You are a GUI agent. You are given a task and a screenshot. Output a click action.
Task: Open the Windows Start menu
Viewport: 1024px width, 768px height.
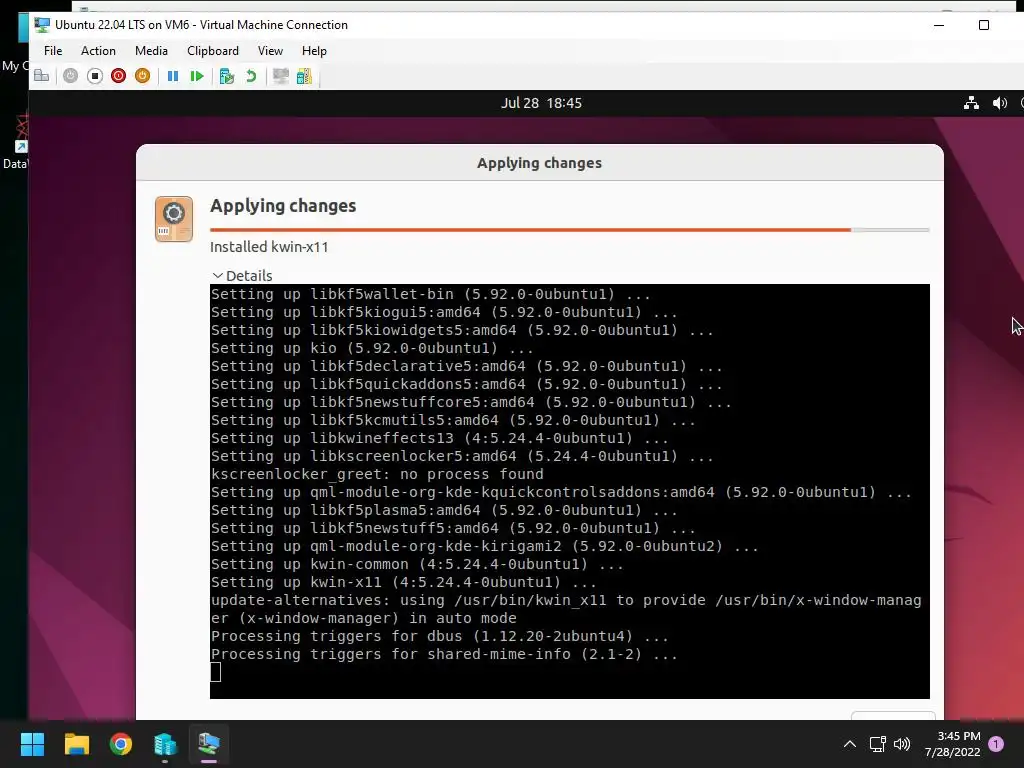pyautogui.click(x=32, y=744)
